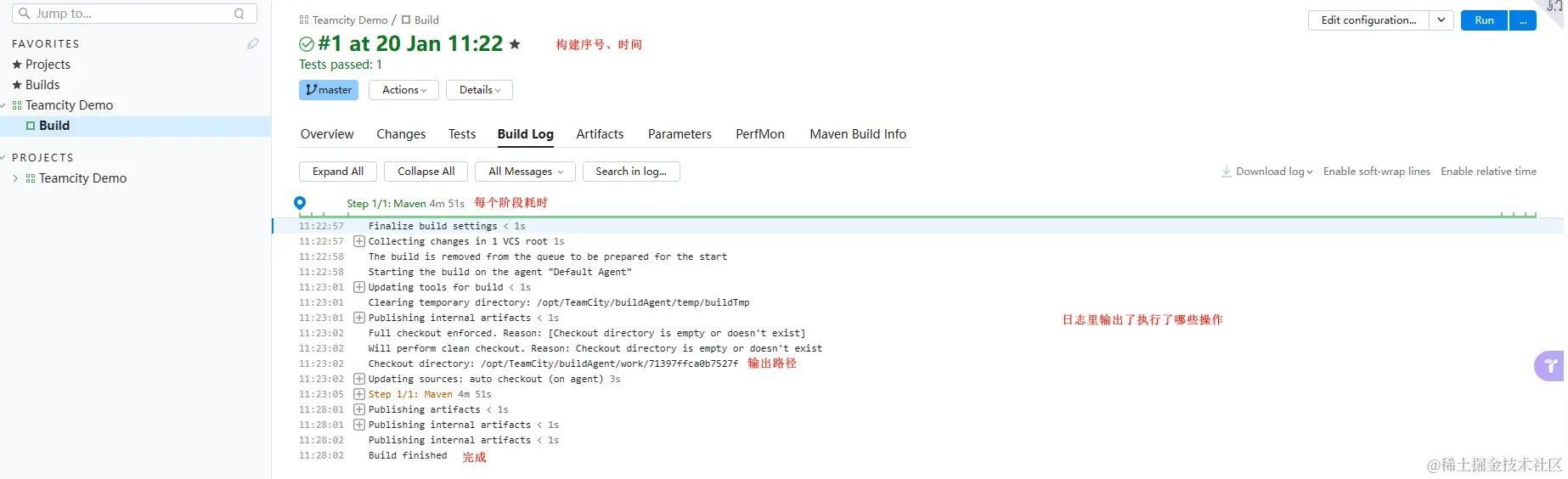Click the star favorite icon beside build title
The height and width of the screenshot is (479, 1568).
pos(515,44)
